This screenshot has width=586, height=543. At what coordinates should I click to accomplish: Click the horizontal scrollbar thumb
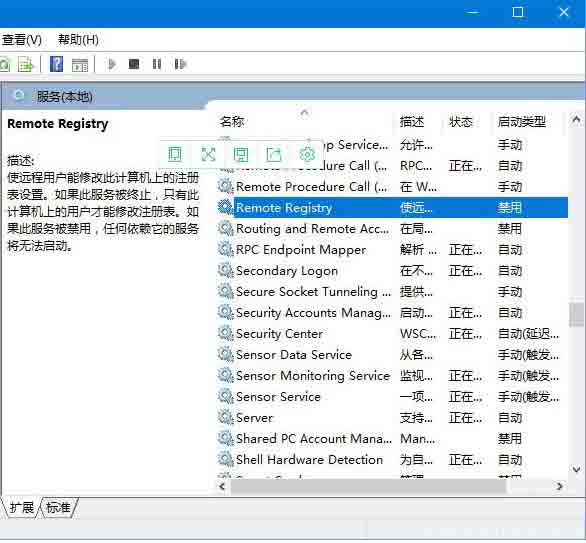368,486
